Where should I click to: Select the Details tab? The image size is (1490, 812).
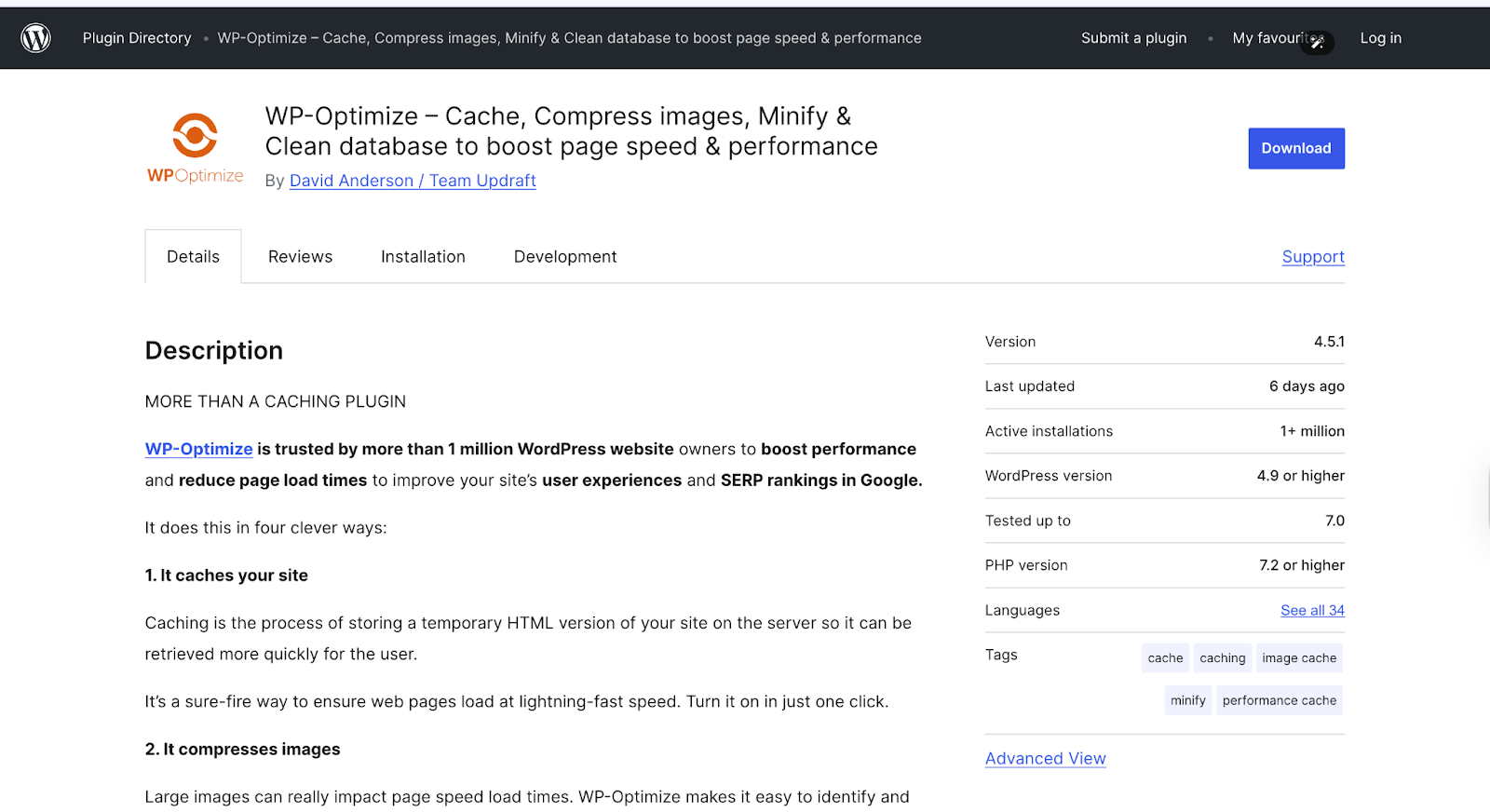pos(193,256)
